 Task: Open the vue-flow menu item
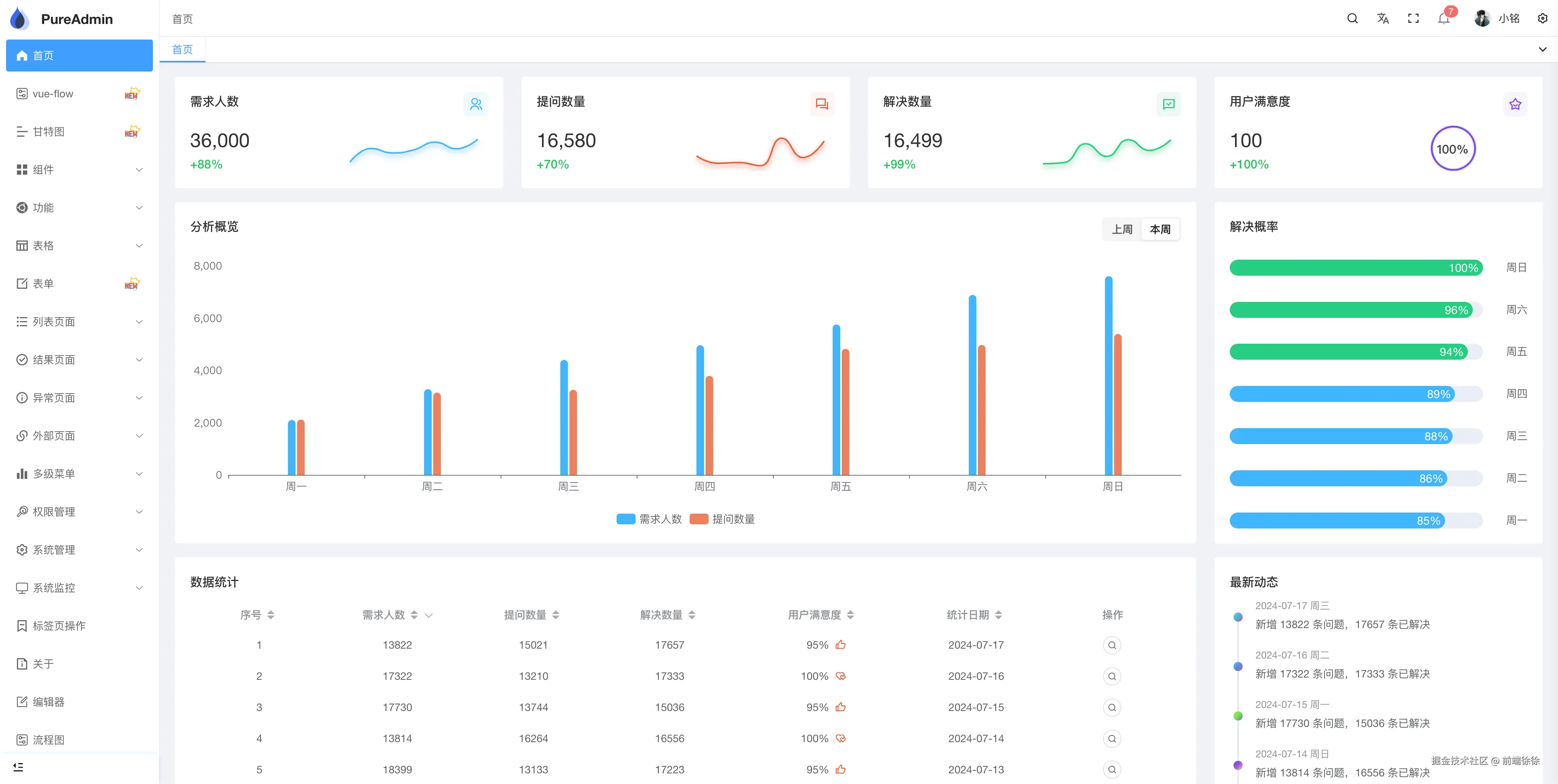click(x=53, y=94)
